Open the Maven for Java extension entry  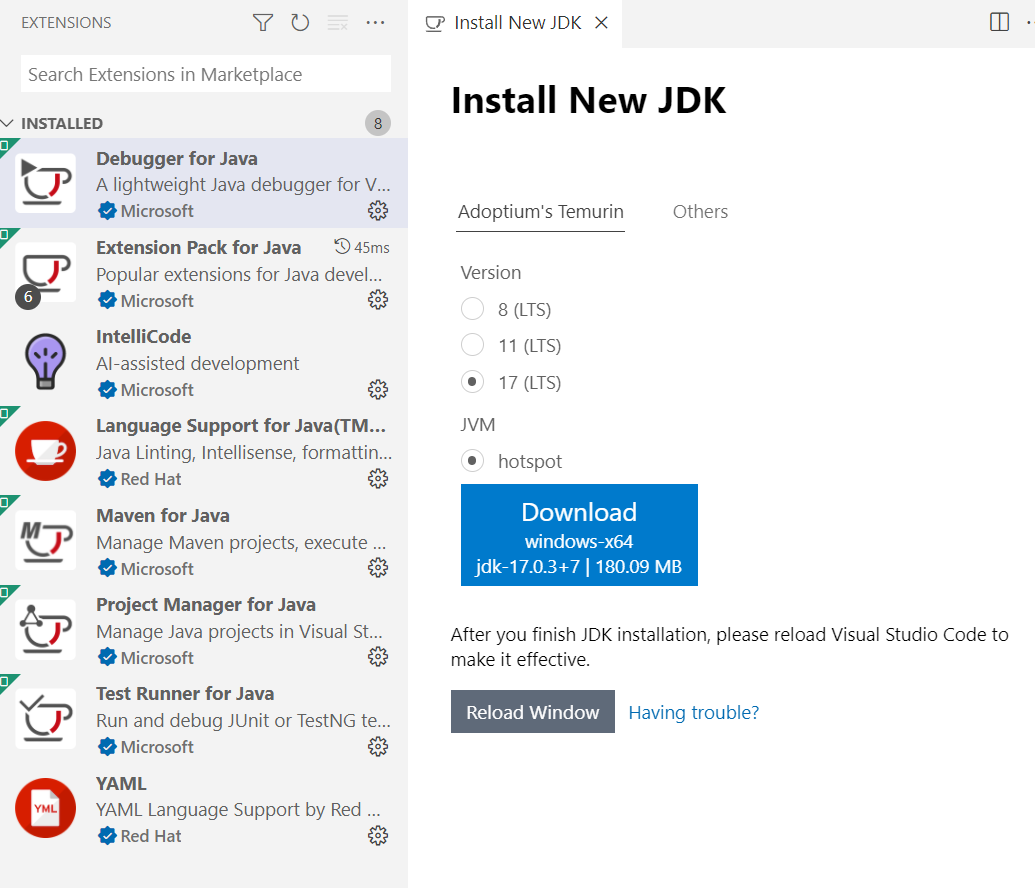[204, 540]
